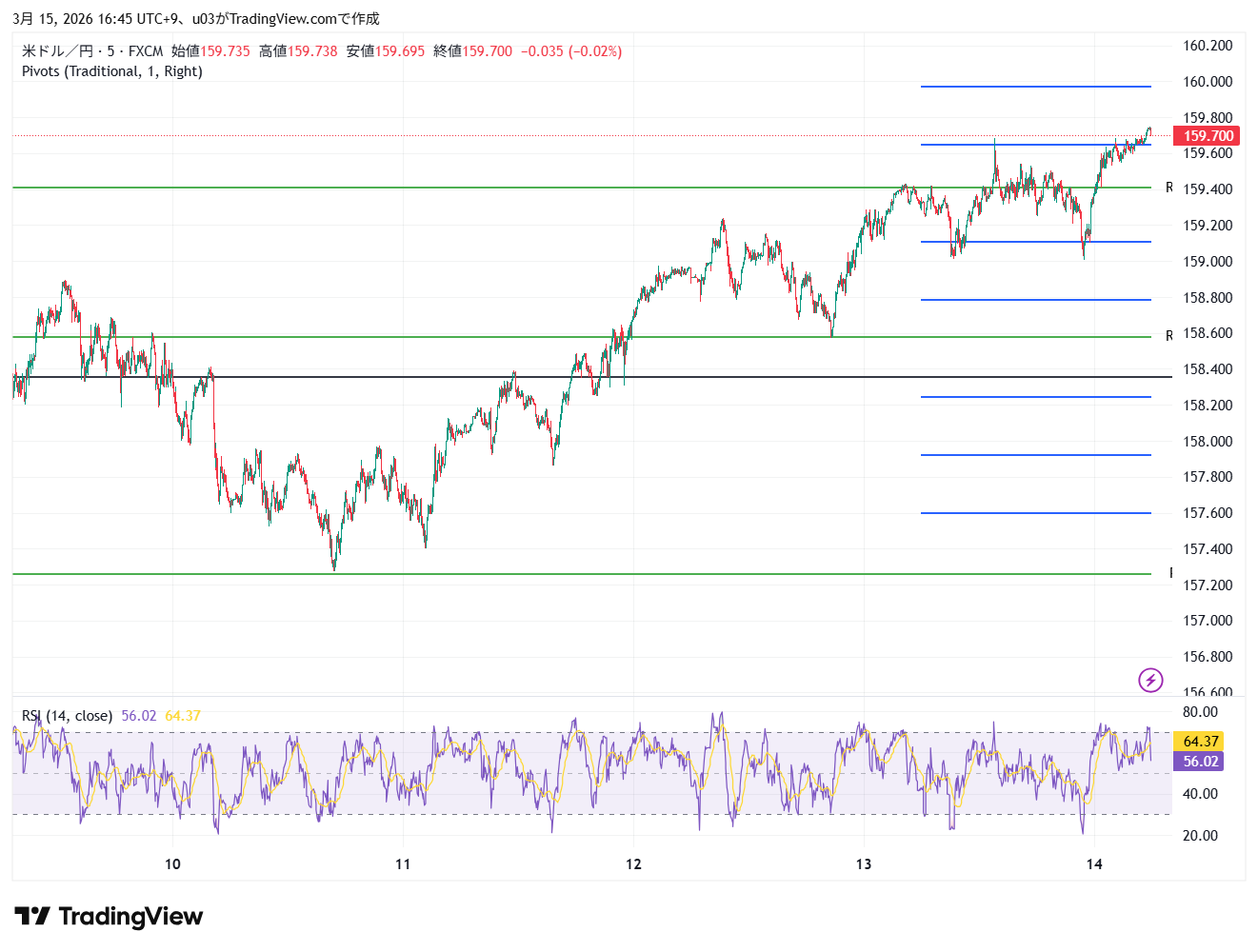
Task: Open the Pivots (Traditional, 1, Right) indicator legend
Action: 112,71
